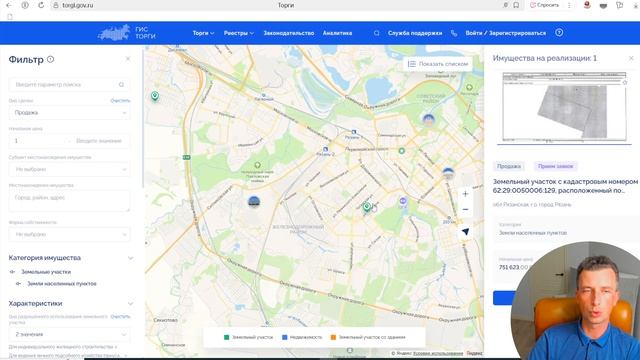The width and height of the screenshot is (640, 360).
Task: Click the Прием заявок status tag
Action: click(556, 166)
